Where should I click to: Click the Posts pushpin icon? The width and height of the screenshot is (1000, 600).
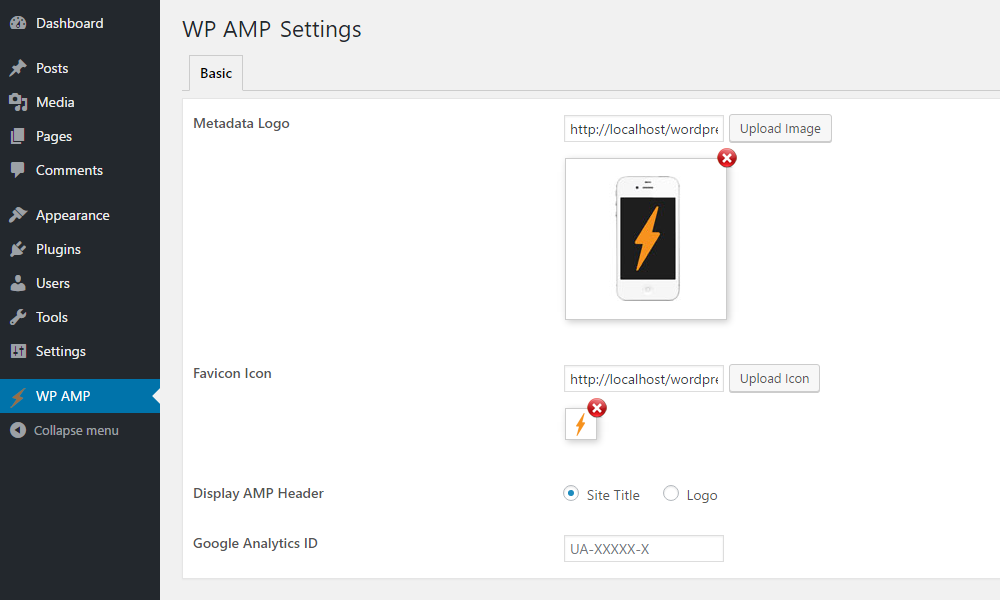(x=18, y=68)
